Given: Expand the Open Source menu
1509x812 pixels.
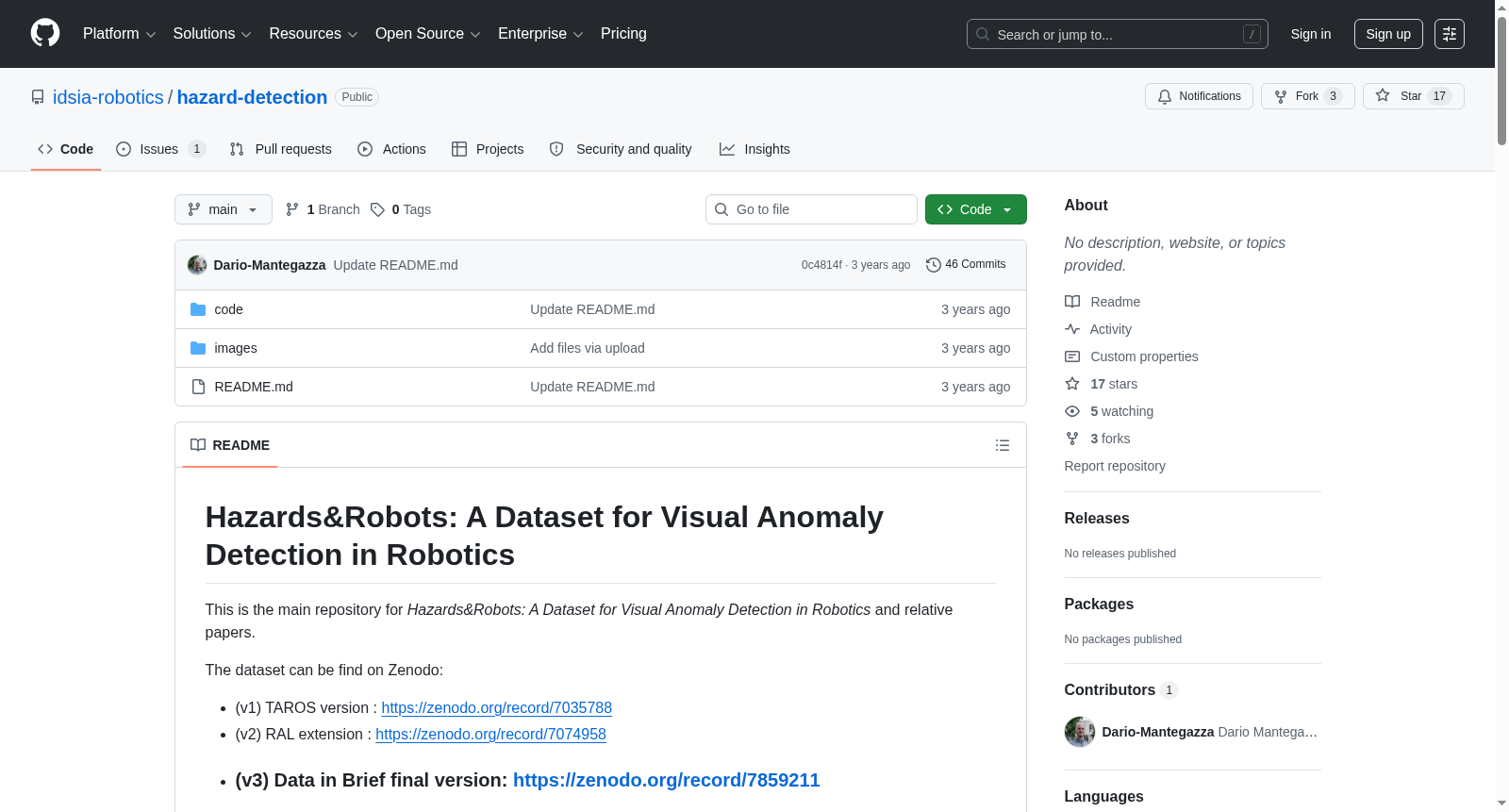Looking at the screenshot, I should pos(428,34).
